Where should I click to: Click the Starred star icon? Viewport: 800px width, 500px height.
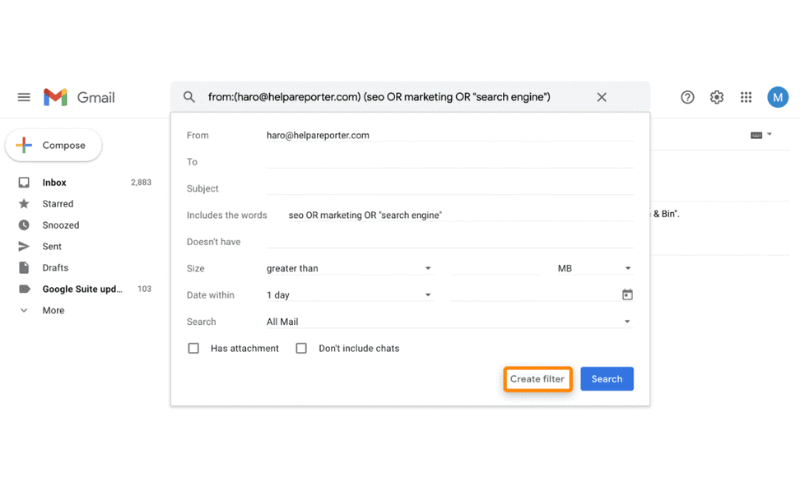tap(24, 204)
